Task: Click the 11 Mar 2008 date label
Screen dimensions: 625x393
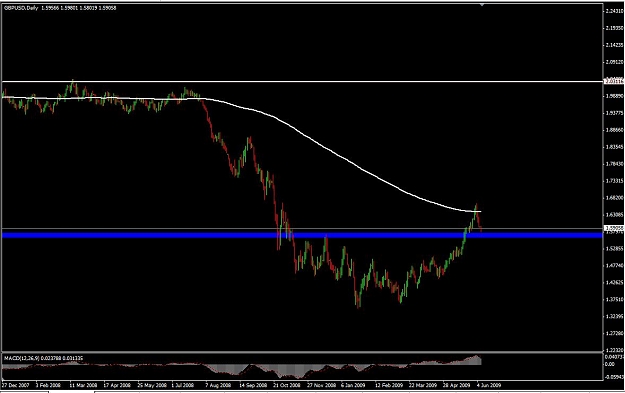Action: coord(83,385)
